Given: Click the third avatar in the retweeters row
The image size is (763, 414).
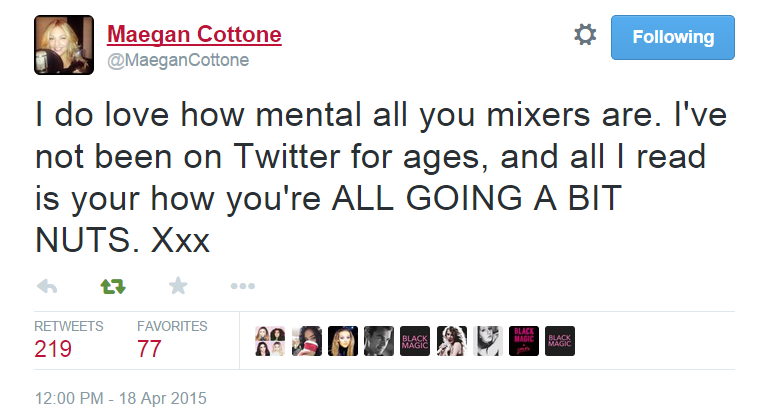Looking at the screenshot, I should click(x=343, y=341).
